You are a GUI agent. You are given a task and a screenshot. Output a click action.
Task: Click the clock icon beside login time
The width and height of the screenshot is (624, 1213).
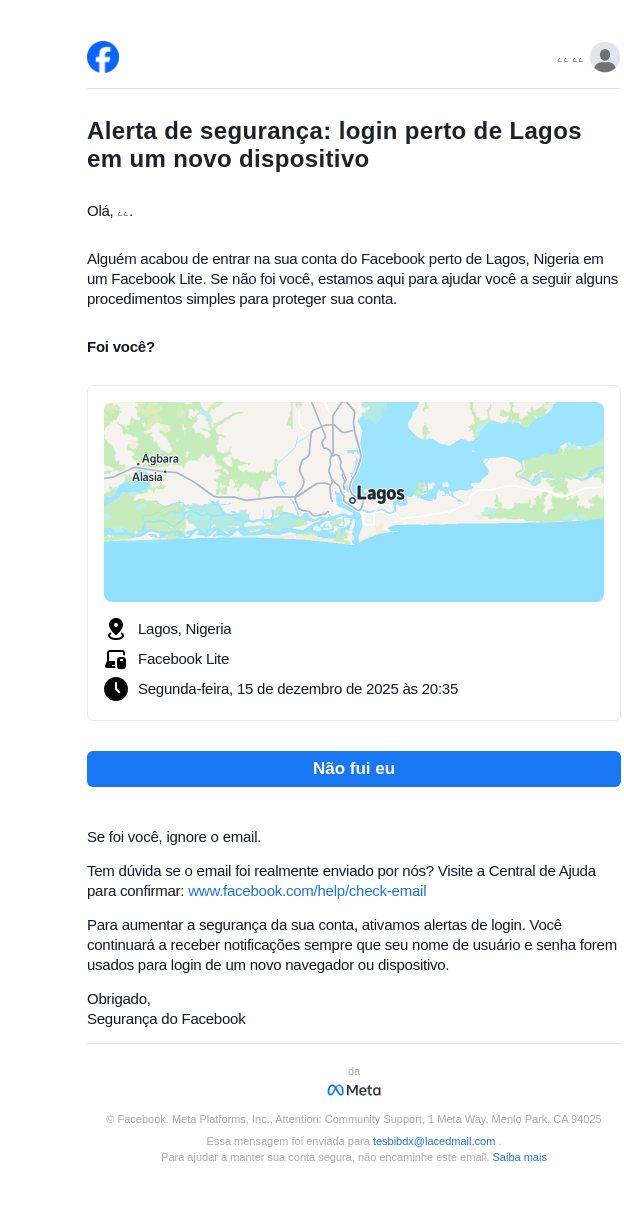click(116, 689)
